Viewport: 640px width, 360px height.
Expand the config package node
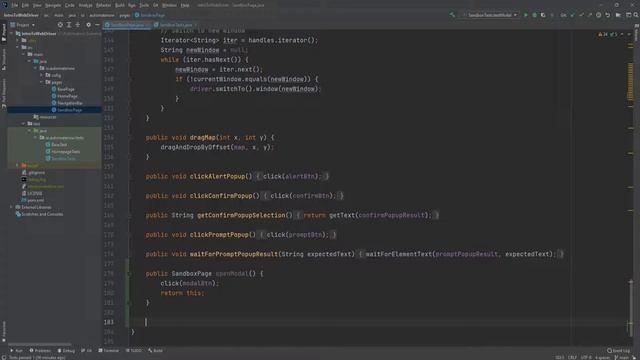pyautogui.click(x=42, y=75)
